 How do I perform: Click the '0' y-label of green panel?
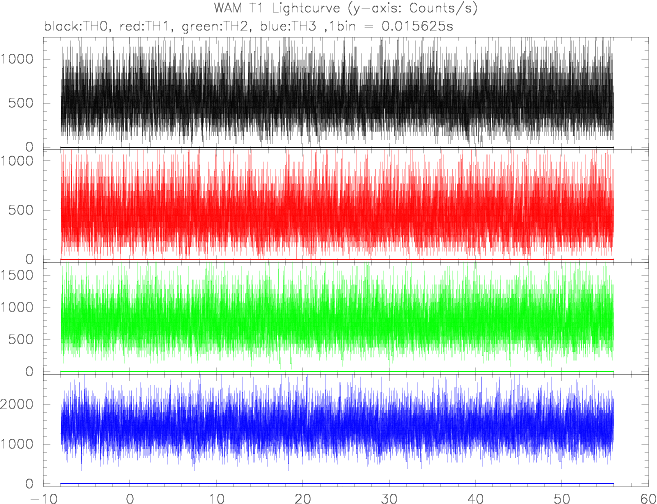(29, 372)
